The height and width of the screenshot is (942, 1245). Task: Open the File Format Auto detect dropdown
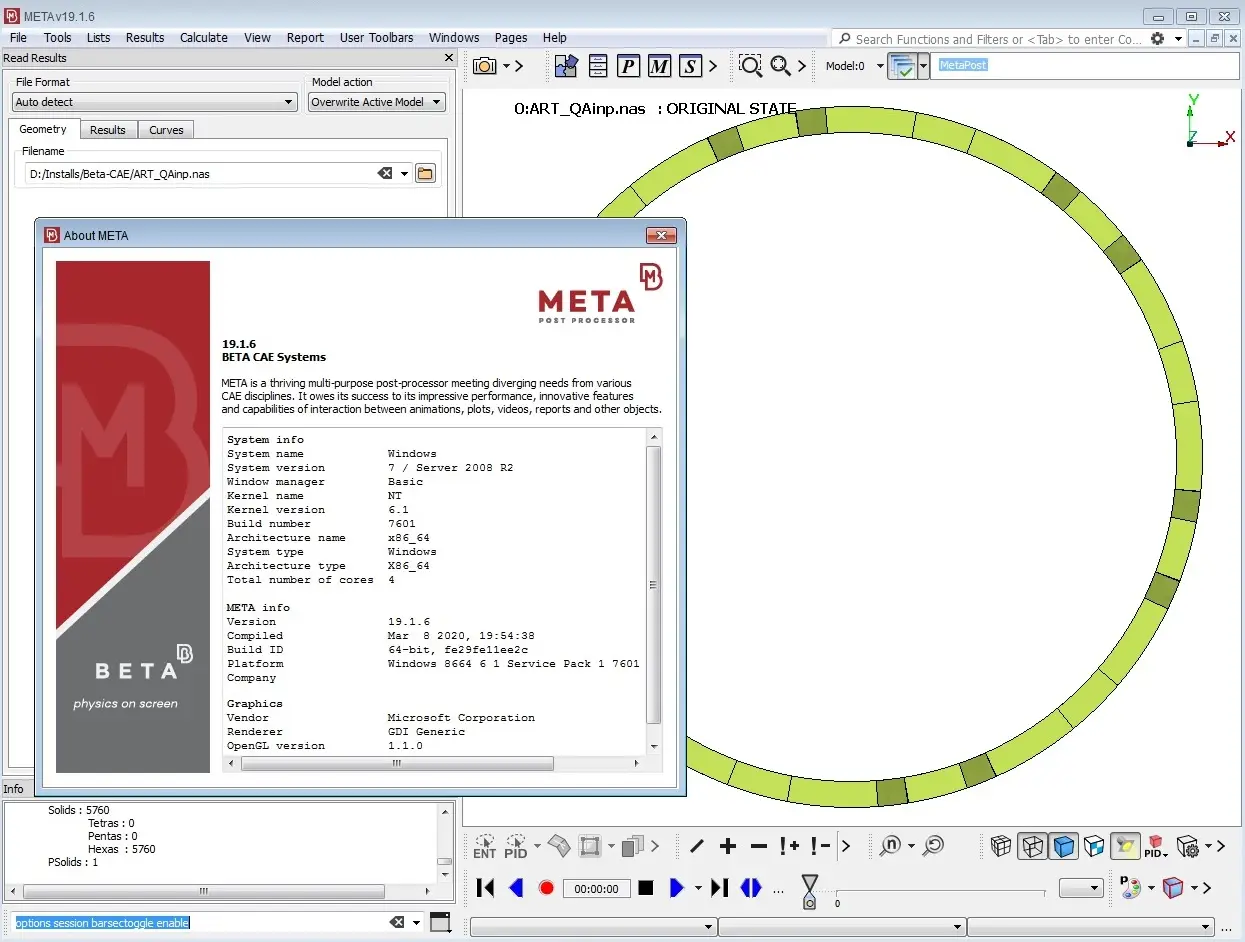155,102
